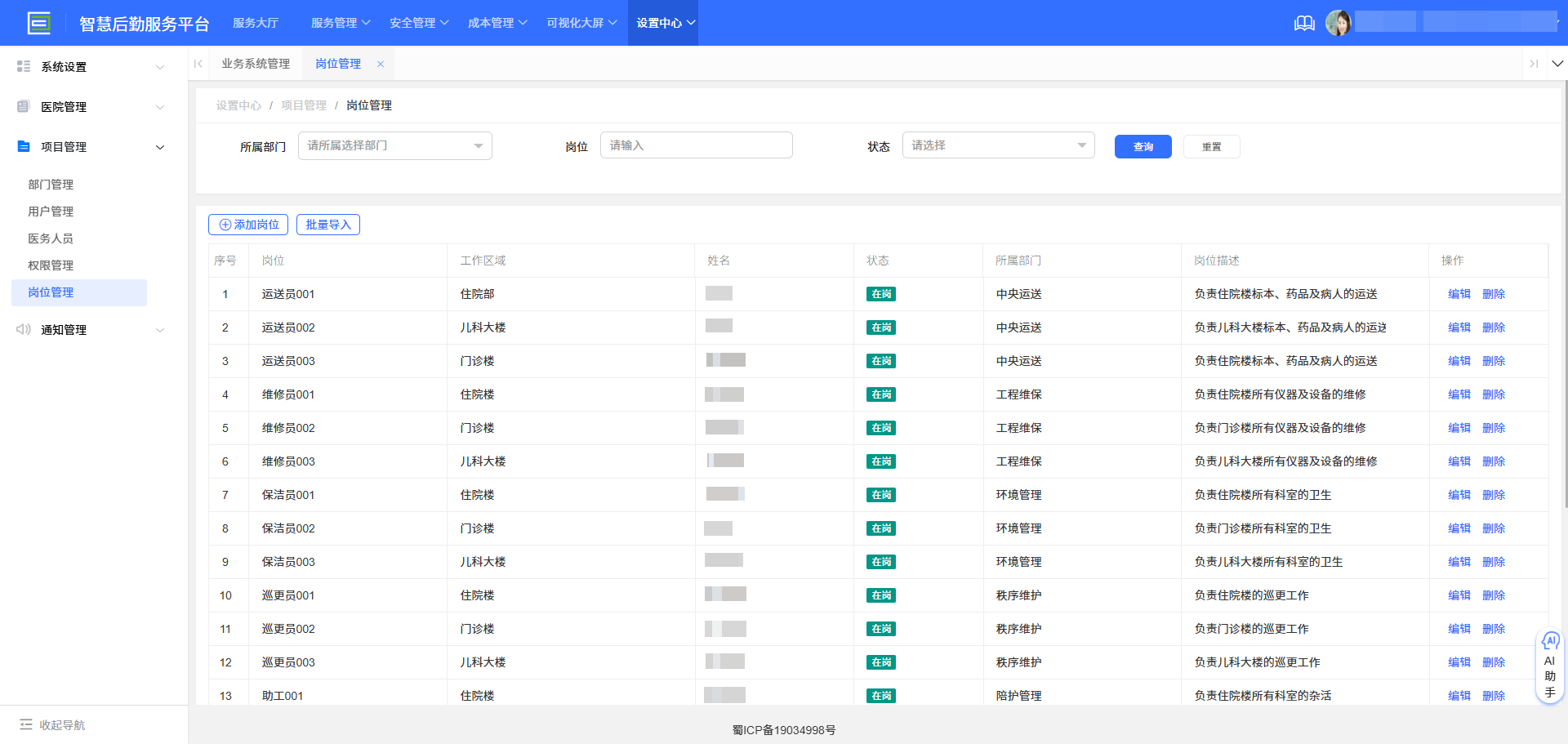
Task: Focus the 岗位 input field
Action: (696, 145)
